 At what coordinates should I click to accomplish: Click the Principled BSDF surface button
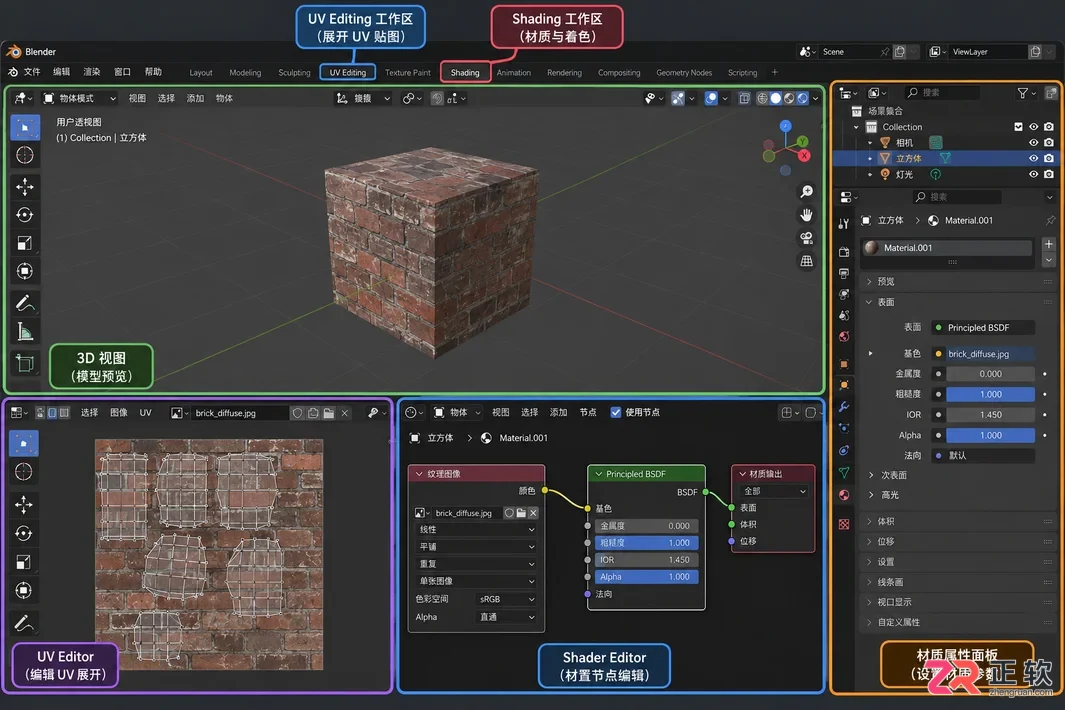point(983,327)
